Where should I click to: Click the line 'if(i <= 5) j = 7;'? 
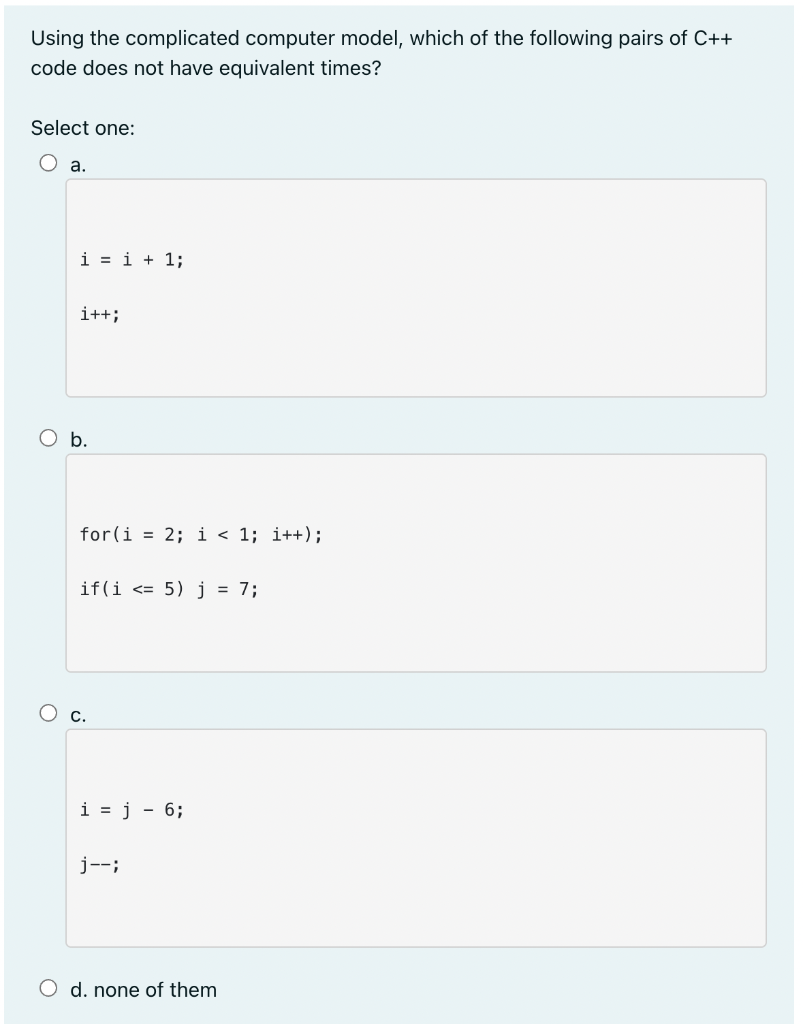point(168,589)
